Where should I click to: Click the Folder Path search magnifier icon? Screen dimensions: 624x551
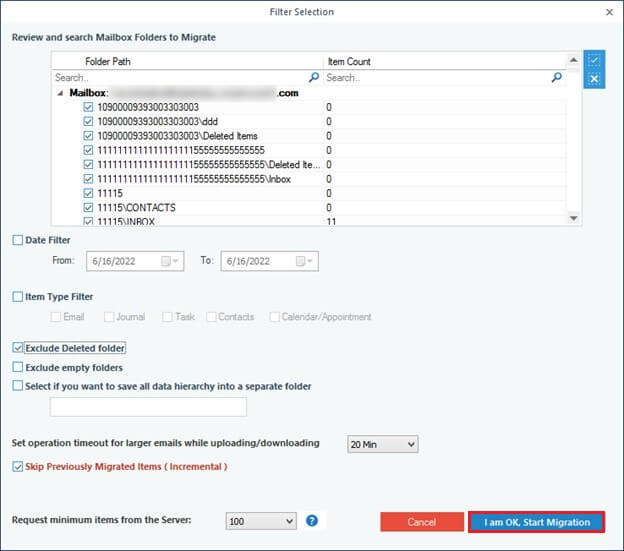click(314, 77)
